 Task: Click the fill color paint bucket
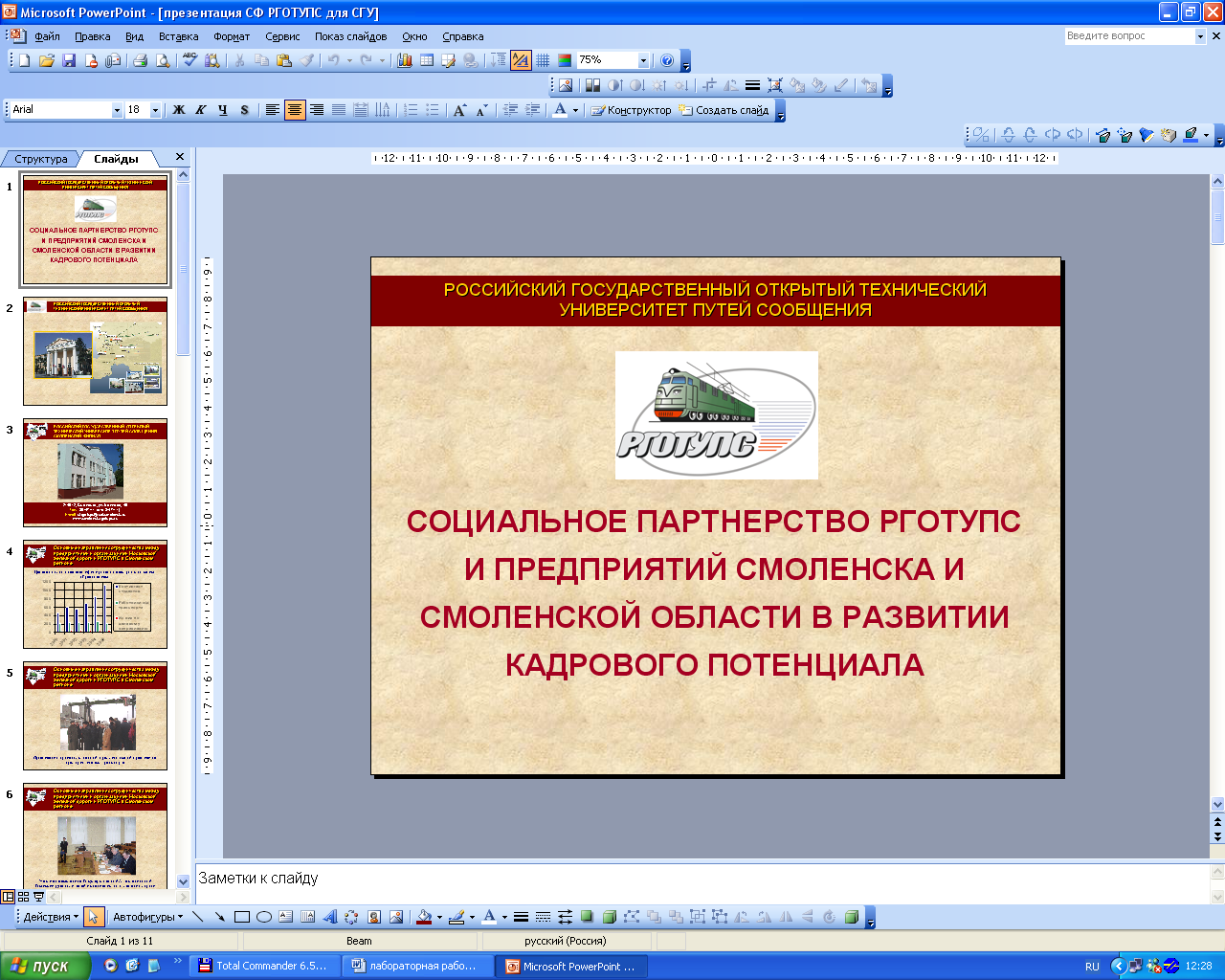coord(425,917)
